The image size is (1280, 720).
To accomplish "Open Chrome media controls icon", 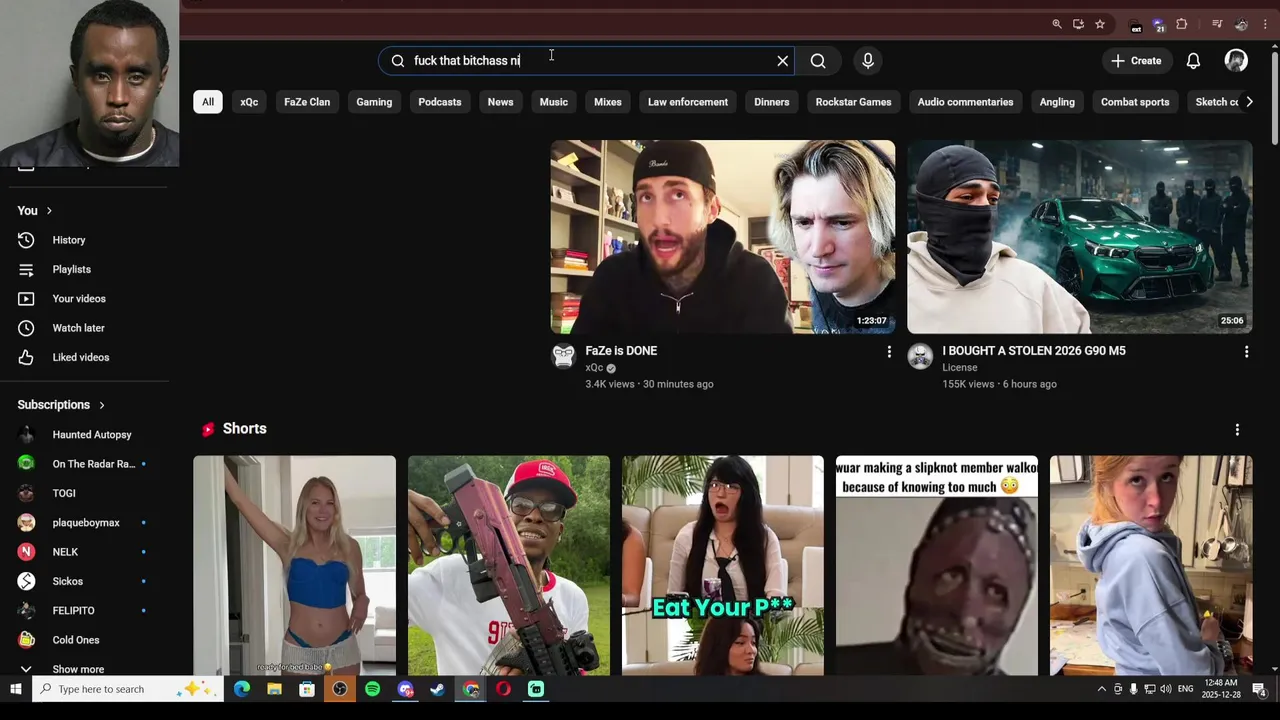I will (1217, 24).
